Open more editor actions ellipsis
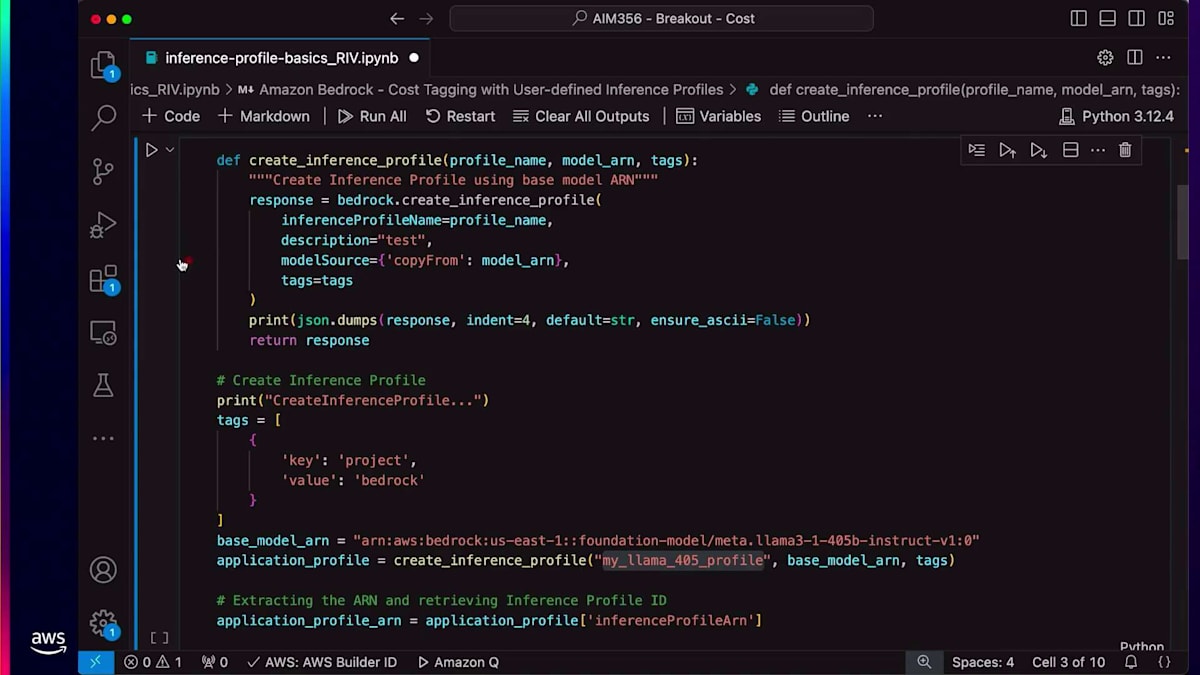This screenshot has width=1200, height=675. [1163, 58]
